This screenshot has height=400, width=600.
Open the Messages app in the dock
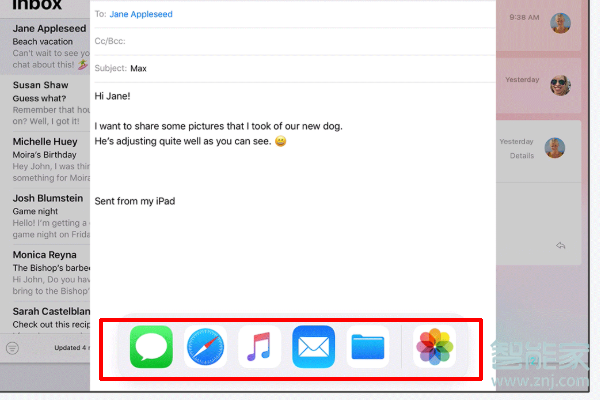click(151, 347)
